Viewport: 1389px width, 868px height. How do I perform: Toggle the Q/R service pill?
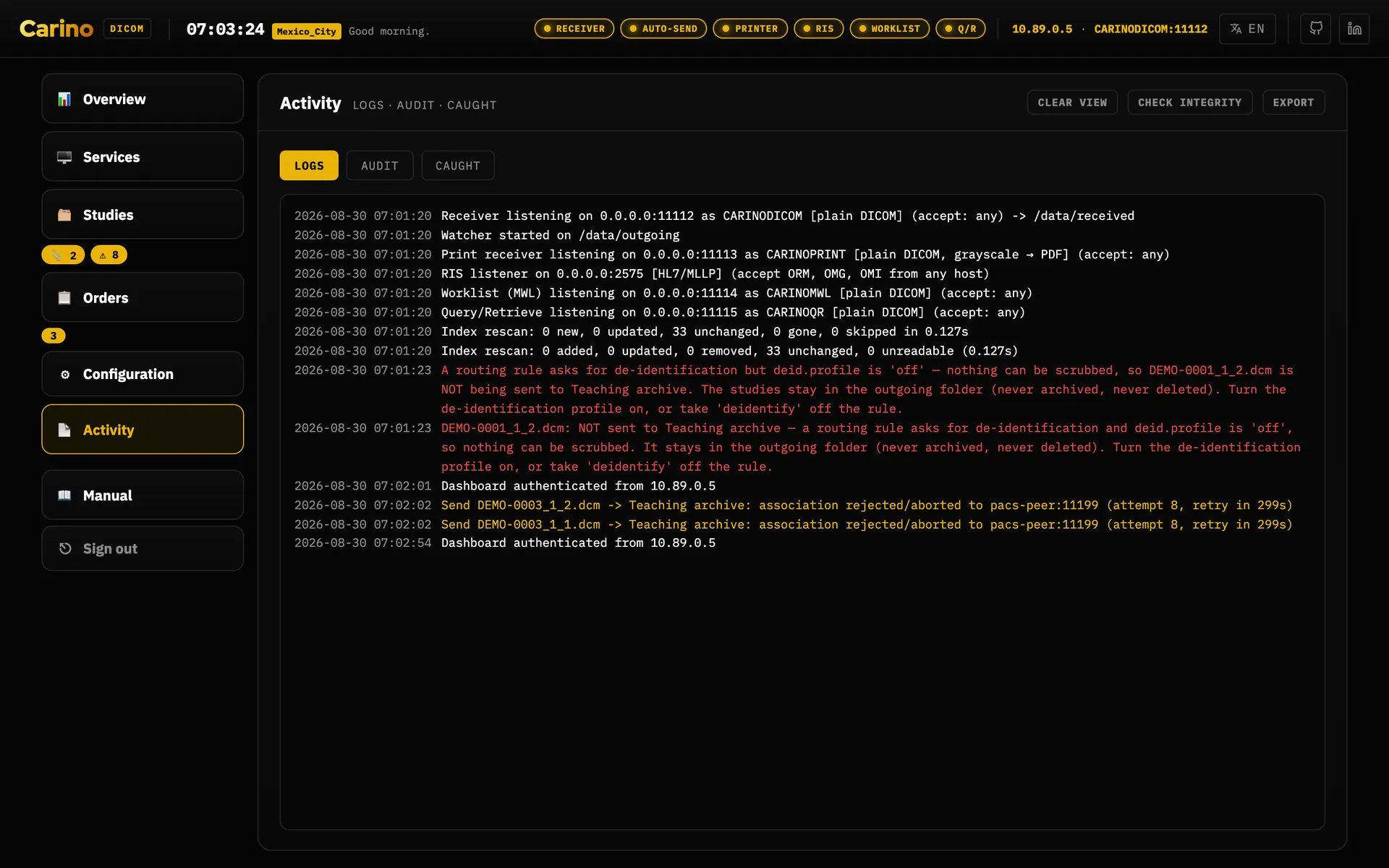coord(961,29)
